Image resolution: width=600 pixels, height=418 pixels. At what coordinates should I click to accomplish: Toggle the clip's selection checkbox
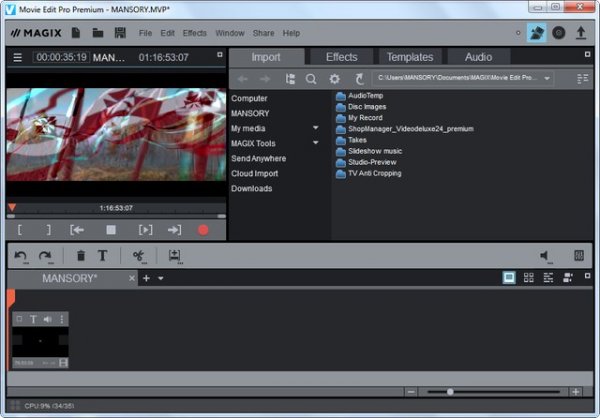19,319
